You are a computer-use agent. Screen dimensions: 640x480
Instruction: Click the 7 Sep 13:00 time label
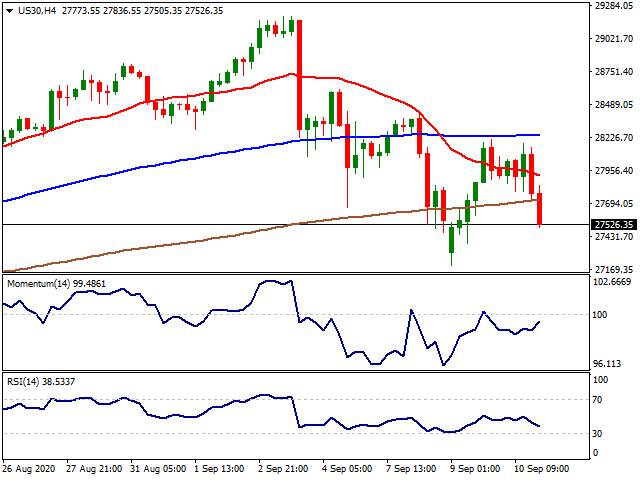[x=412, y=468]
